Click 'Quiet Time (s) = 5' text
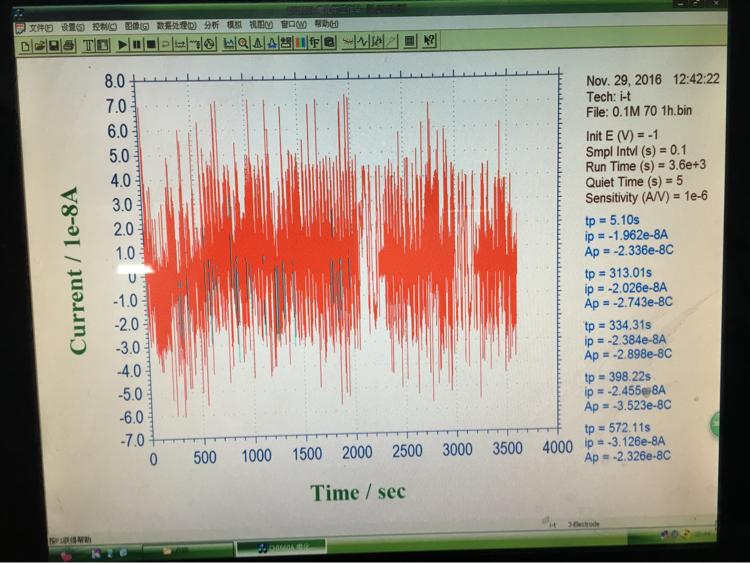The image size is (750, 563). pyautogui.click(x=634, y=182)
